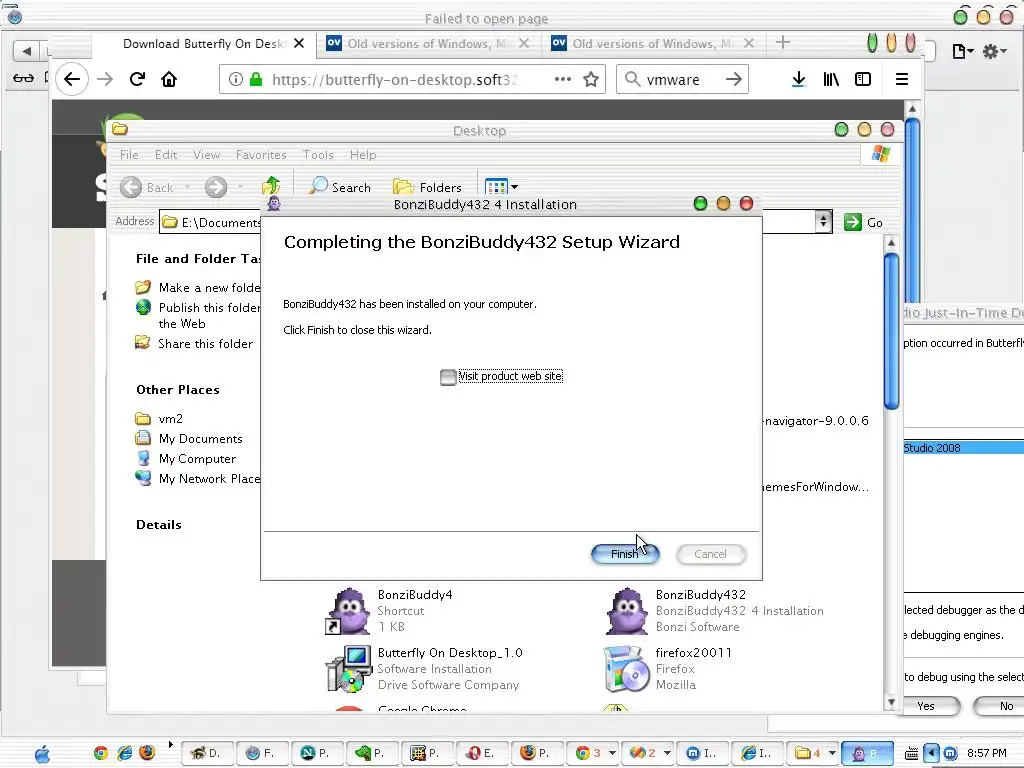Open the Apple start menu icon
This screenshot has height=768, width=1024.
[x=42, y=754]
